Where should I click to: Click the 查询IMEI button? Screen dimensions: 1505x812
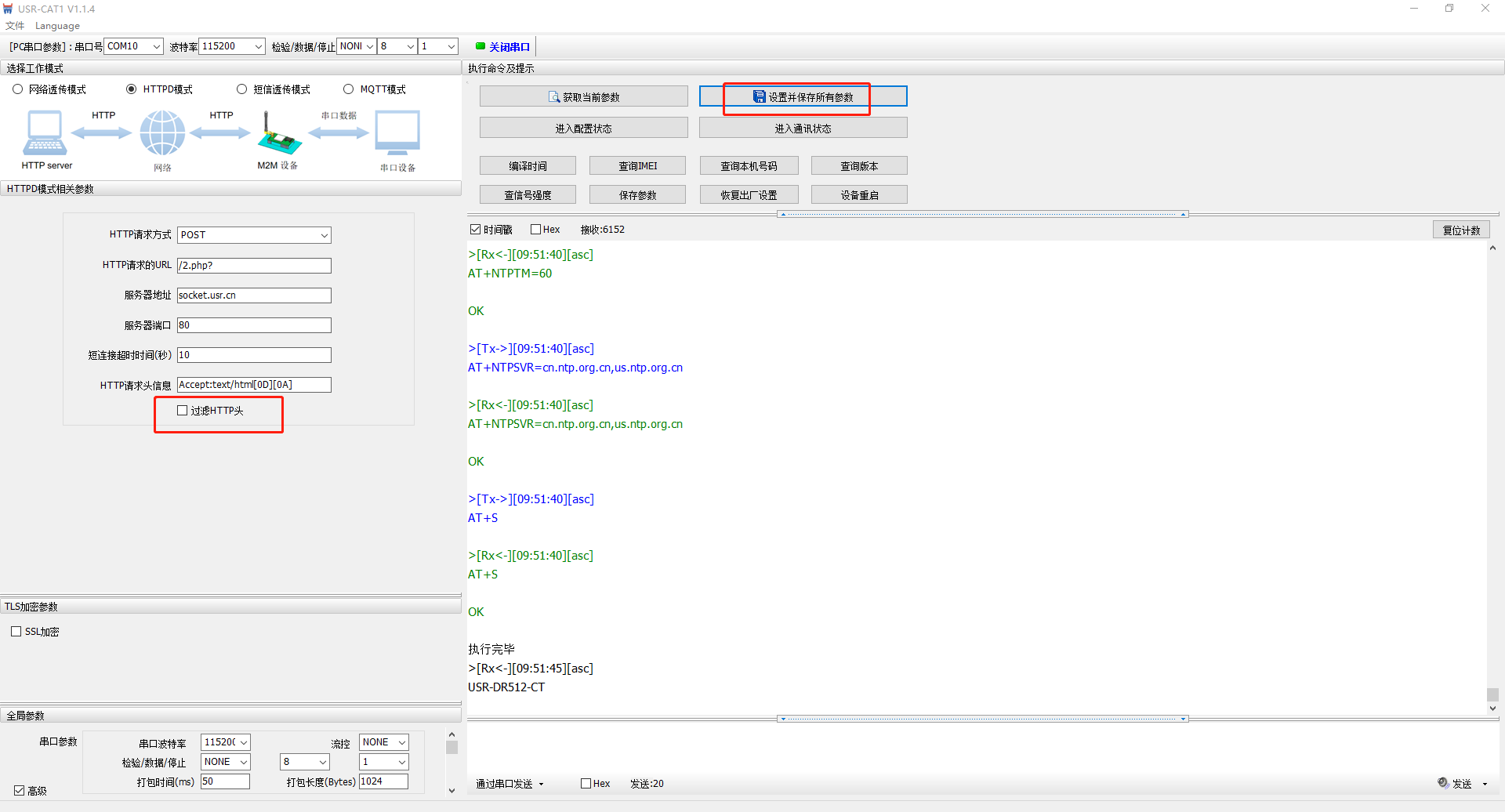[x=637, y=166]
